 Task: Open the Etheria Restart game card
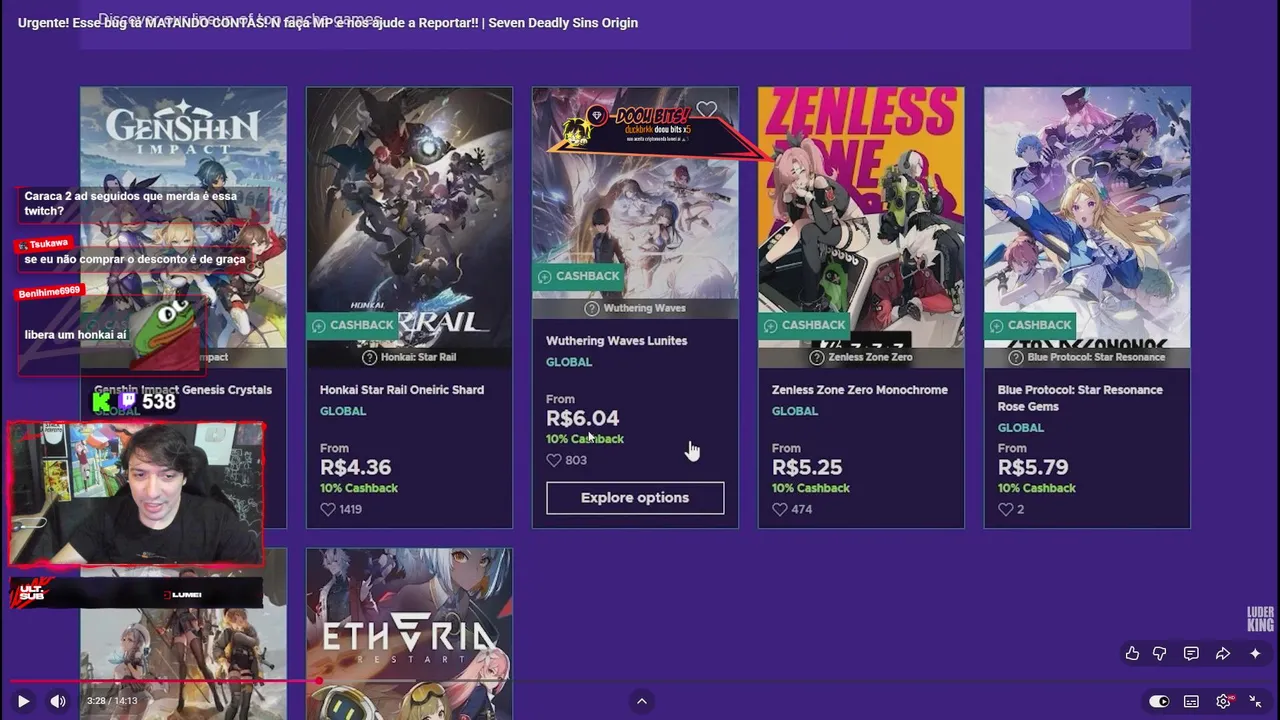409,632
